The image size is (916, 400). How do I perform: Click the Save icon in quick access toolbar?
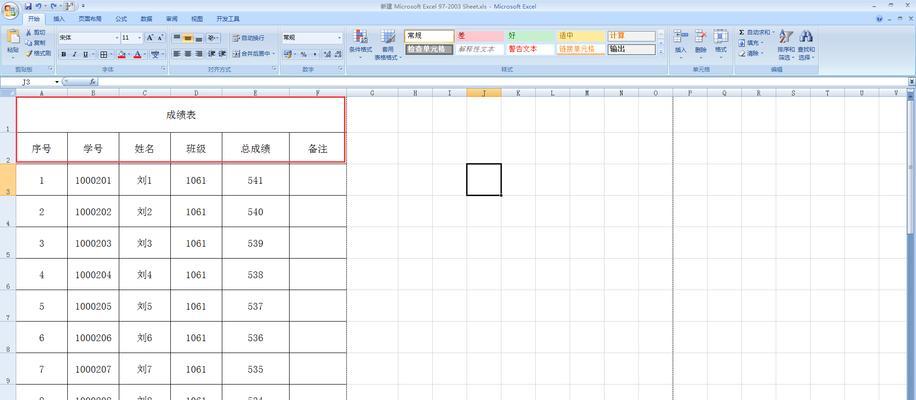[29, 6]
